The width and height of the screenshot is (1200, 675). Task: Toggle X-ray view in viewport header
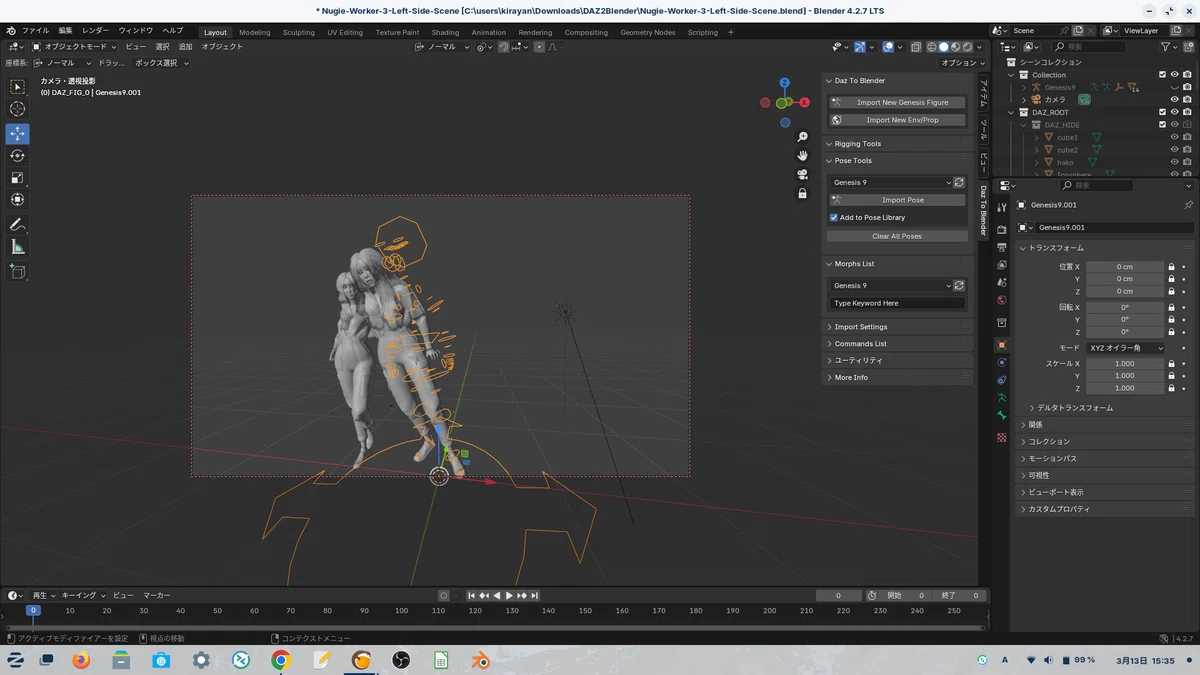[915, 47]
